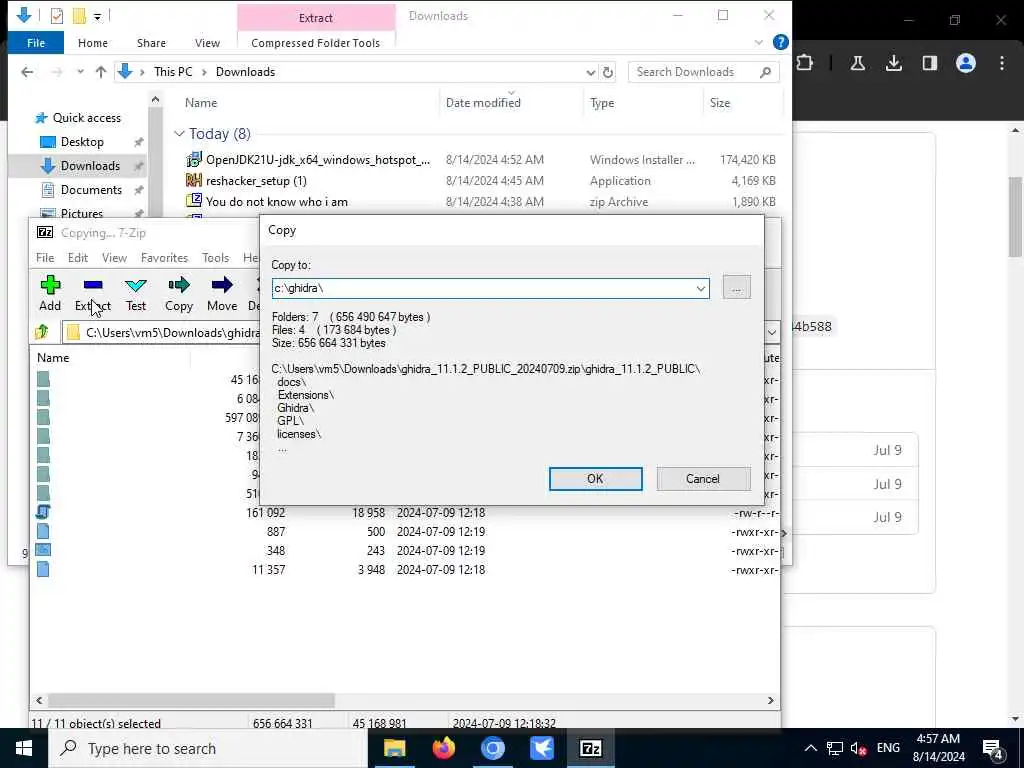
Task: Open the notification center icon
Action: tap(993, 748)
